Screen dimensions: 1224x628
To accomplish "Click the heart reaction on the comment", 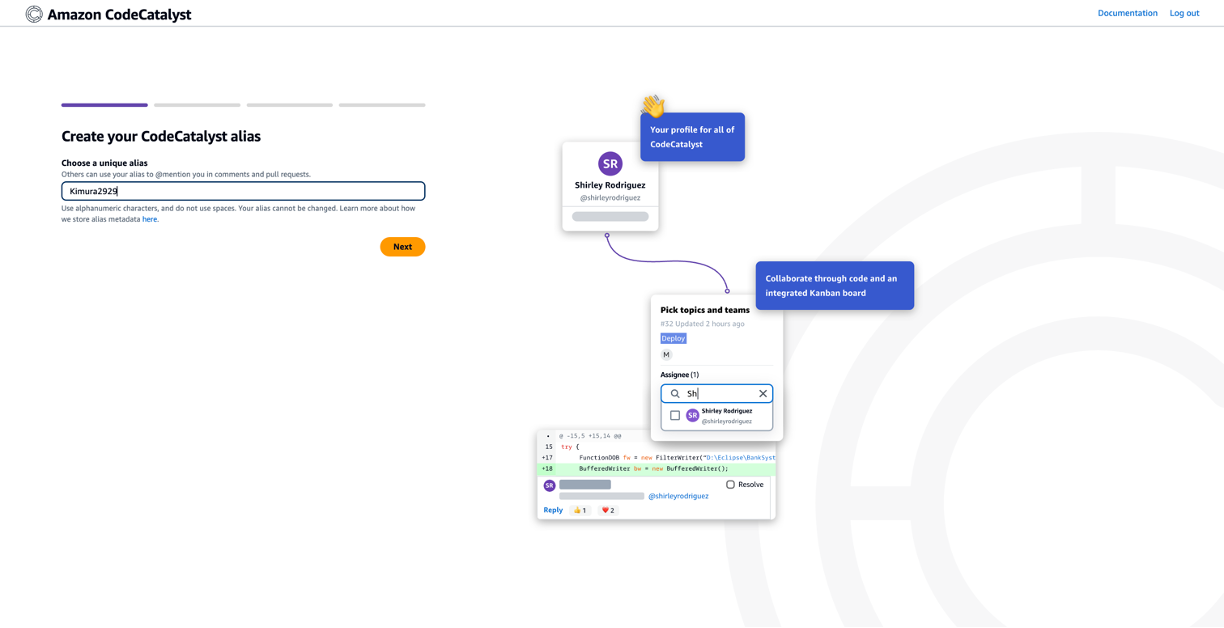I will point(606,510).
